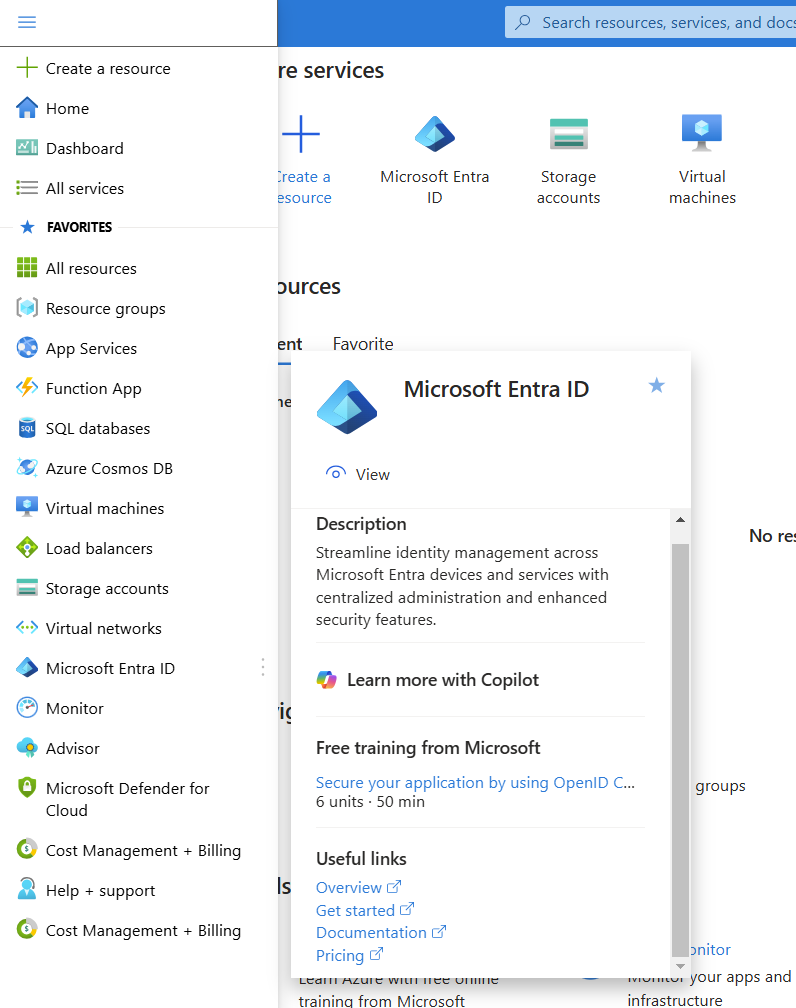Select Home text in sidebar menu

tap(68, 109)
